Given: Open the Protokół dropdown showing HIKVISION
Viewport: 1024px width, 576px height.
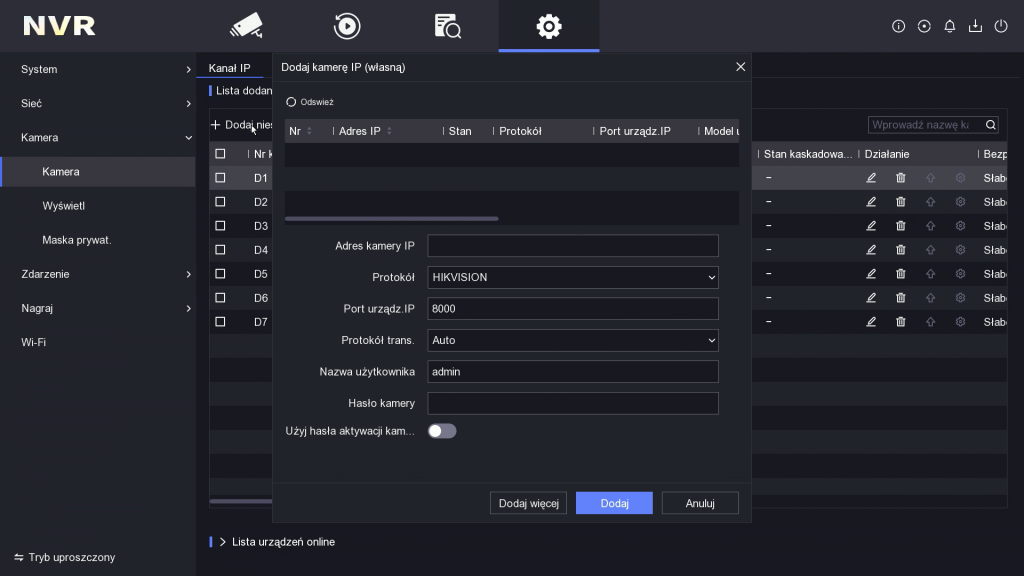Looking at the screenshot, I should pyautogui.click(x=573, y=277).
